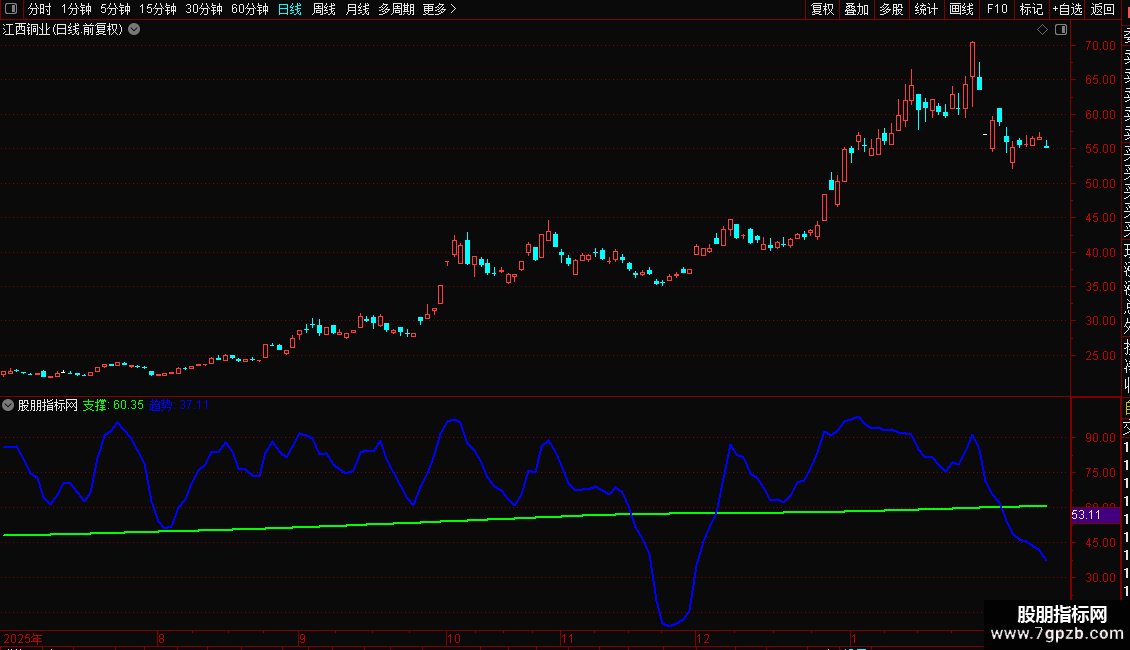Image resolution: width=1130 pixels, height=650 pixels.
Task: Click the 统计 statistics button
Action: click(926, 9)
